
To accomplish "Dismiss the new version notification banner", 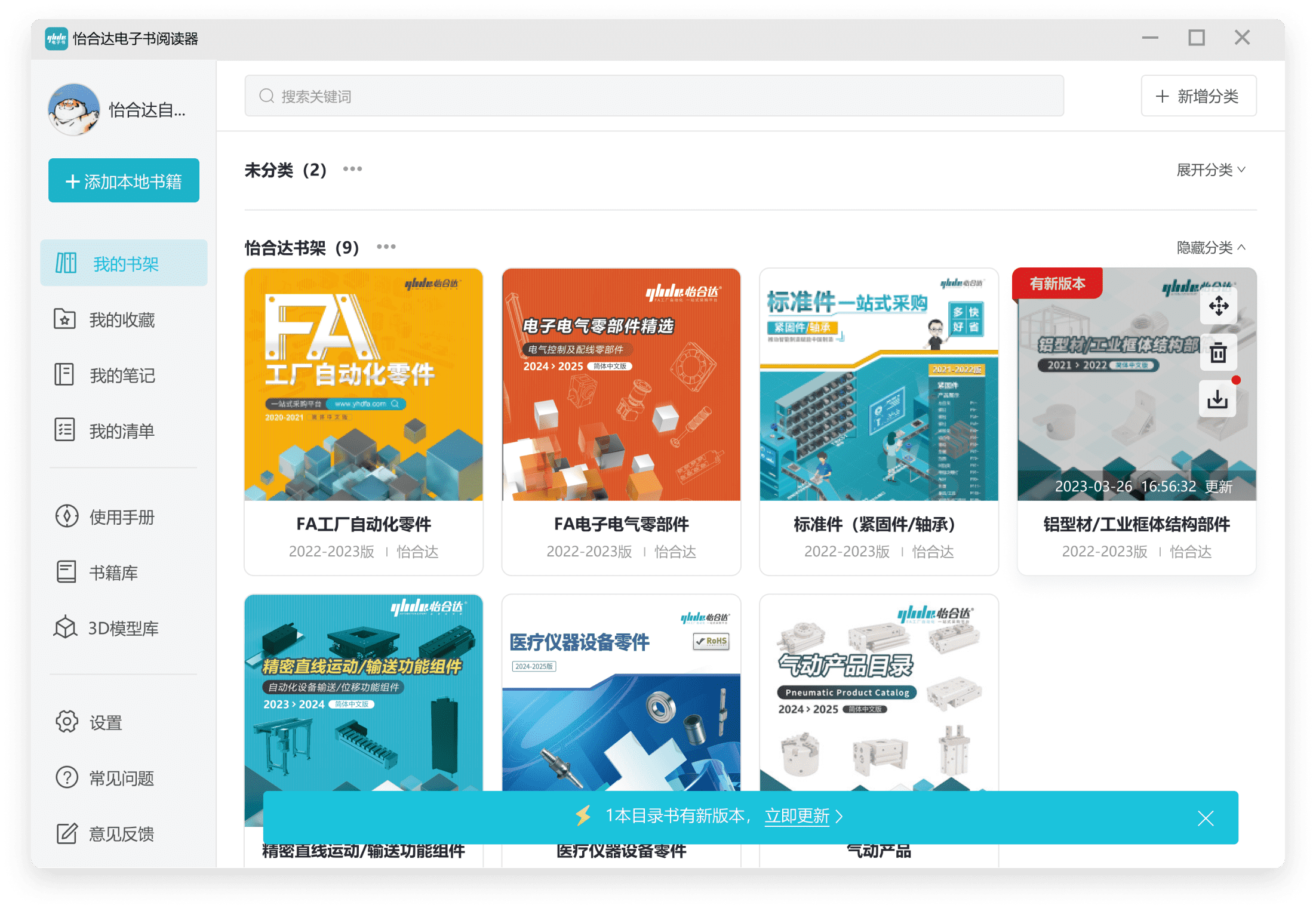I will [1206, 818].
